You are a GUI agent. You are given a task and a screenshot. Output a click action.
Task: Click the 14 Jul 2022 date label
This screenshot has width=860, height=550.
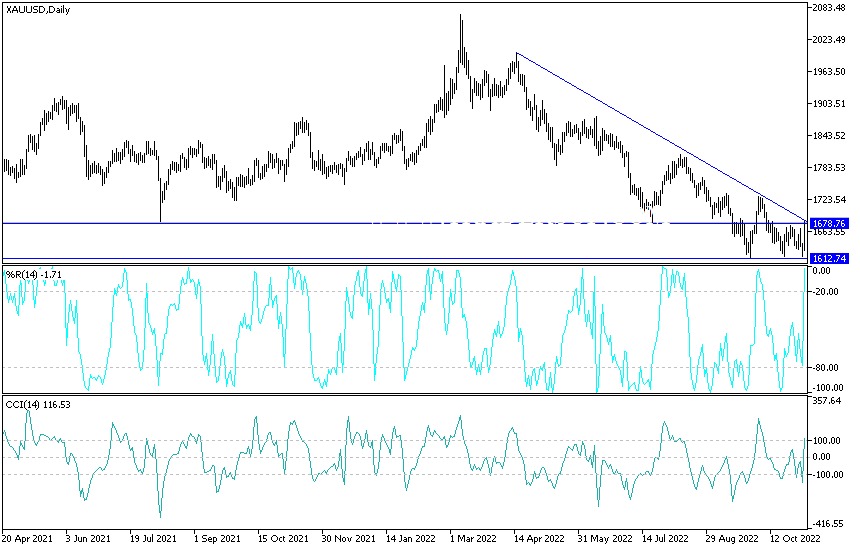[x=665, y=538]
